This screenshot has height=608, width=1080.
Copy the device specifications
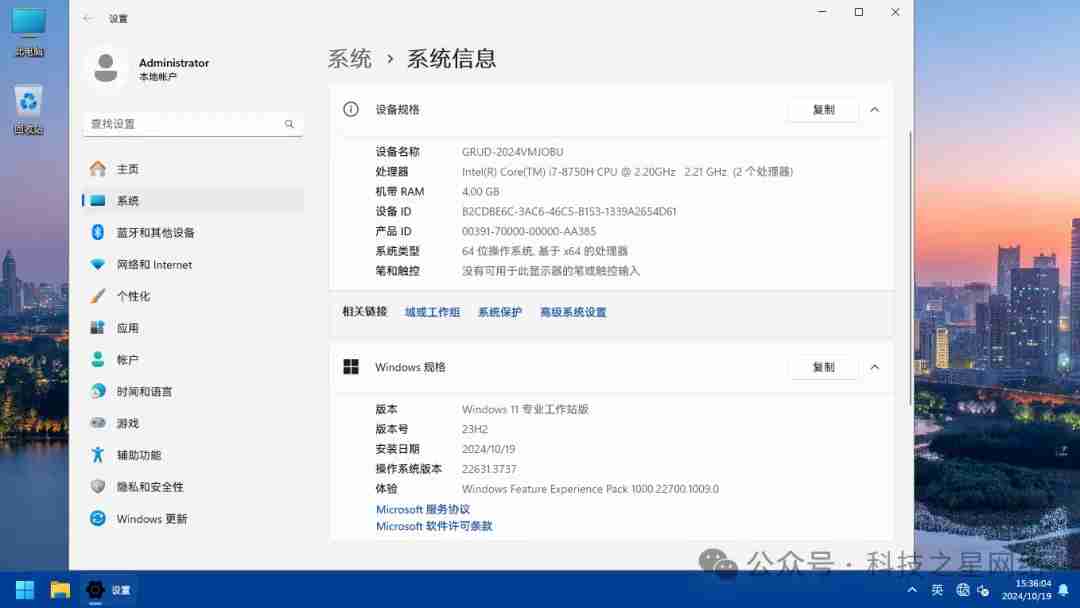pos(823,110)
